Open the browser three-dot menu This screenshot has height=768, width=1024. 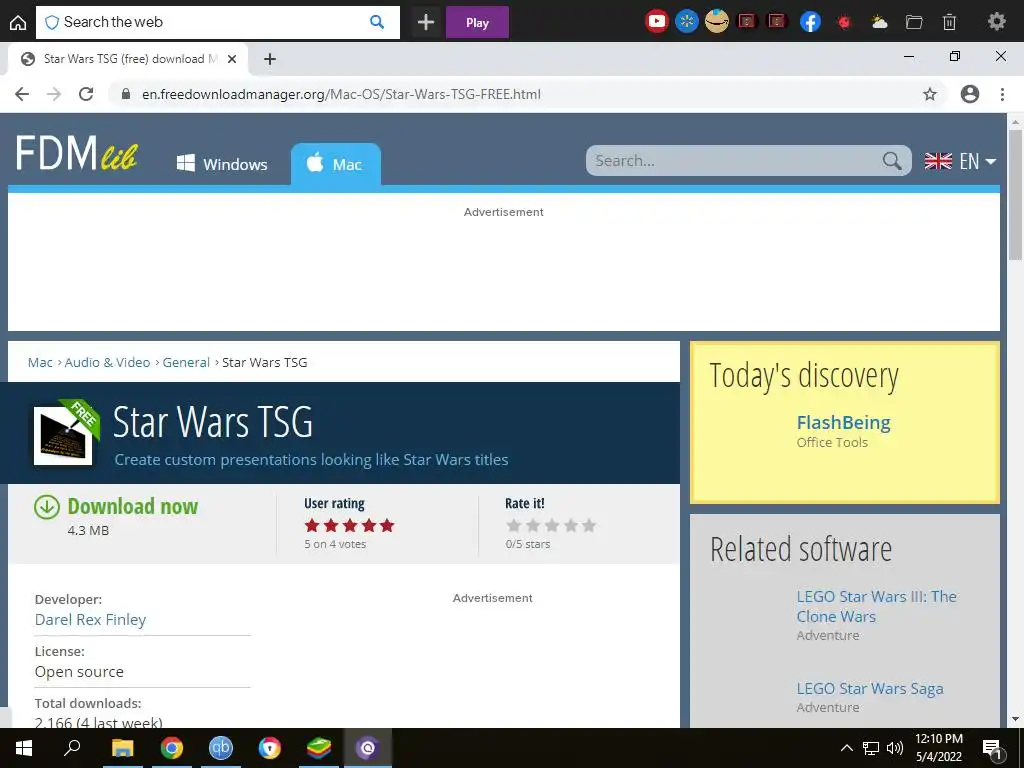click(1002, 94)
